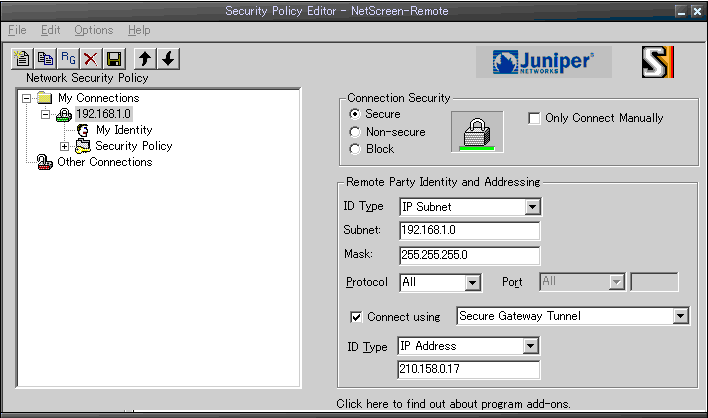Enable Only Connect Manually checkbox

534,119
